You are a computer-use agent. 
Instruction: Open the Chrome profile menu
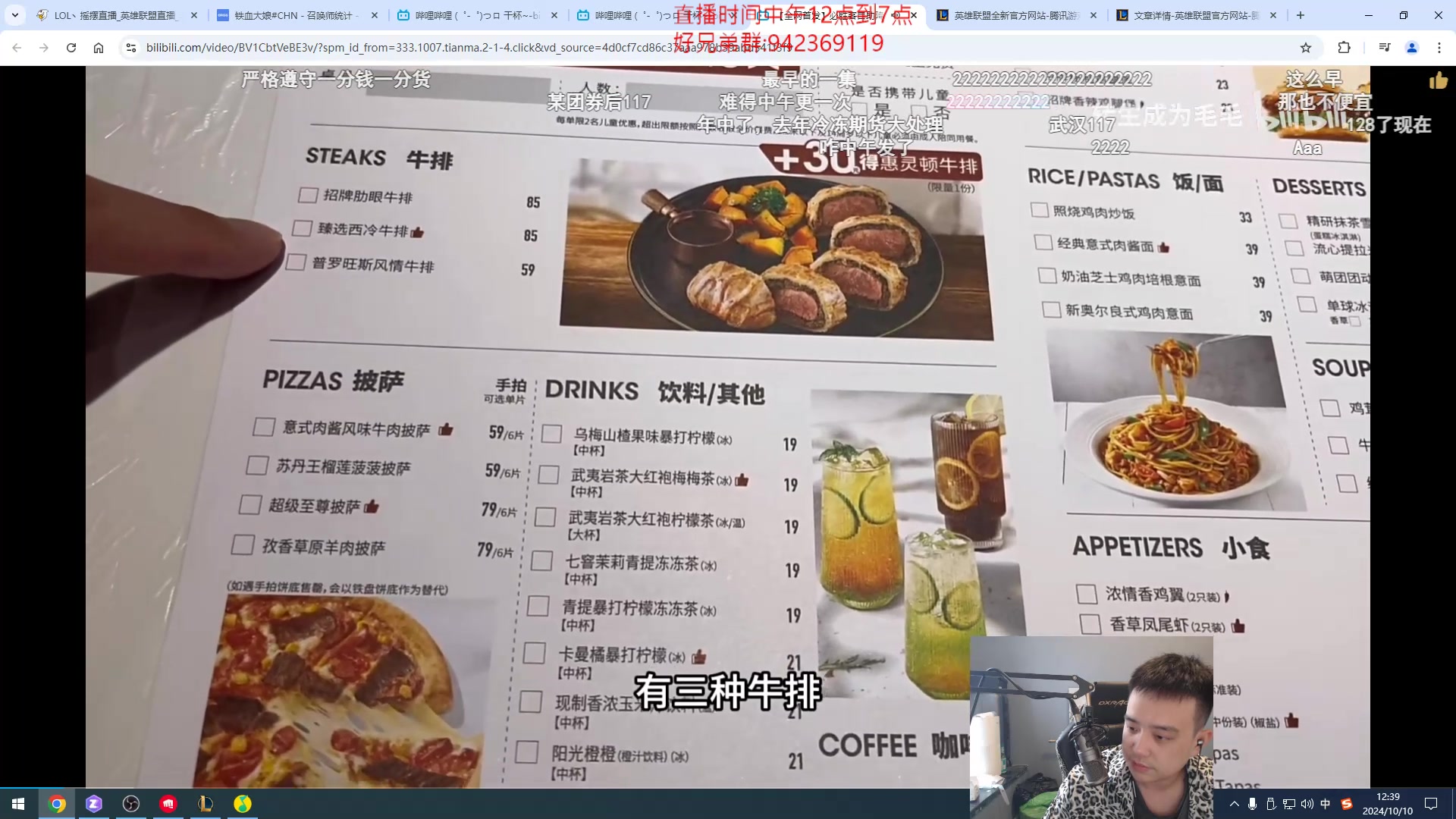click(x=1412, y=48)
